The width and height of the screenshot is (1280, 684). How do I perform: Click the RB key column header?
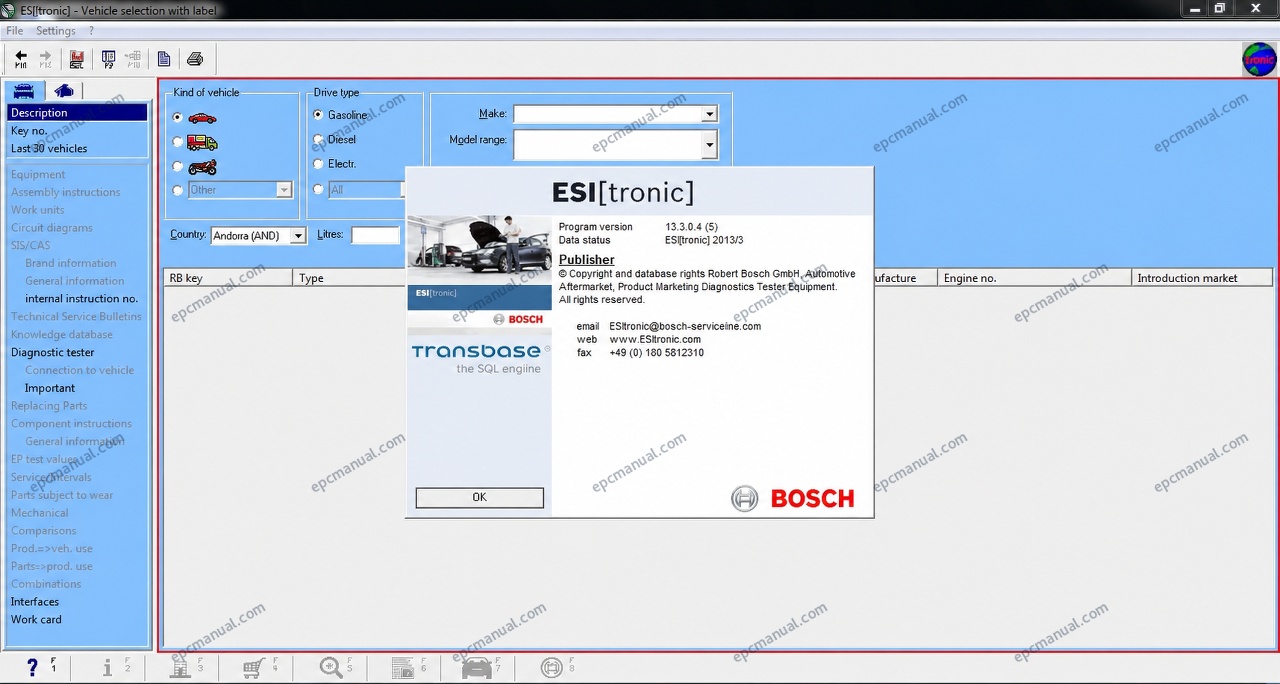(228, 278)
